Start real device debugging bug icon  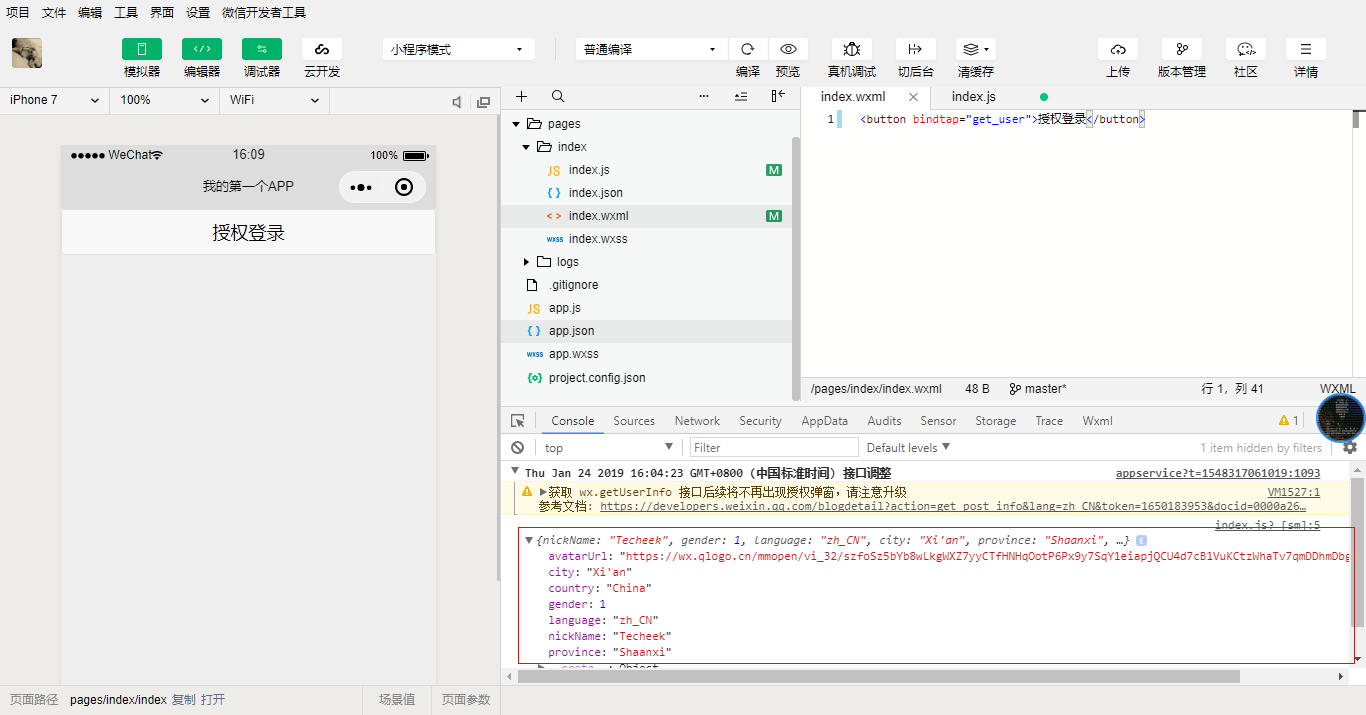point(851,49)
